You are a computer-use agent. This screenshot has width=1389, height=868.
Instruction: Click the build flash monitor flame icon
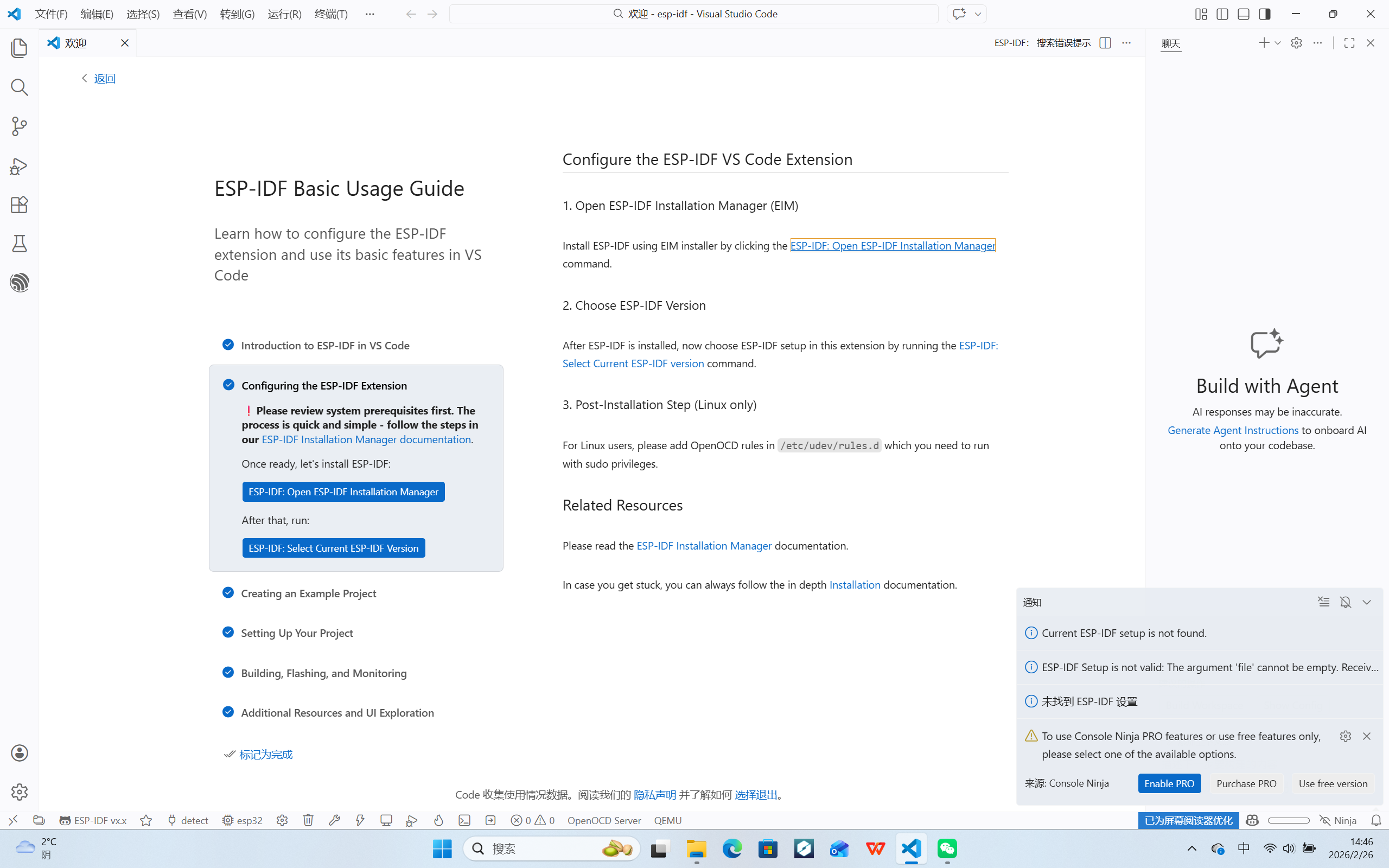[438, 820]
